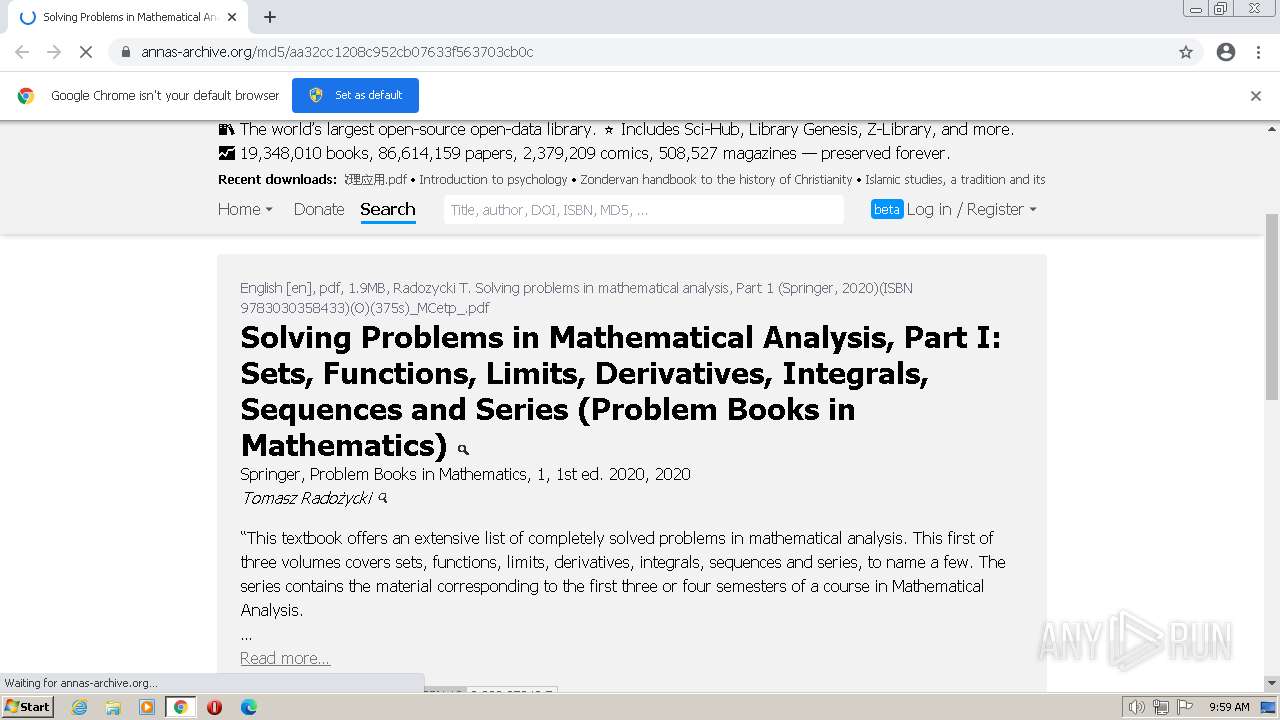Screen dimensions: 1280x720
Task: Click the browser back arrow
Action: tap(22, 52)
